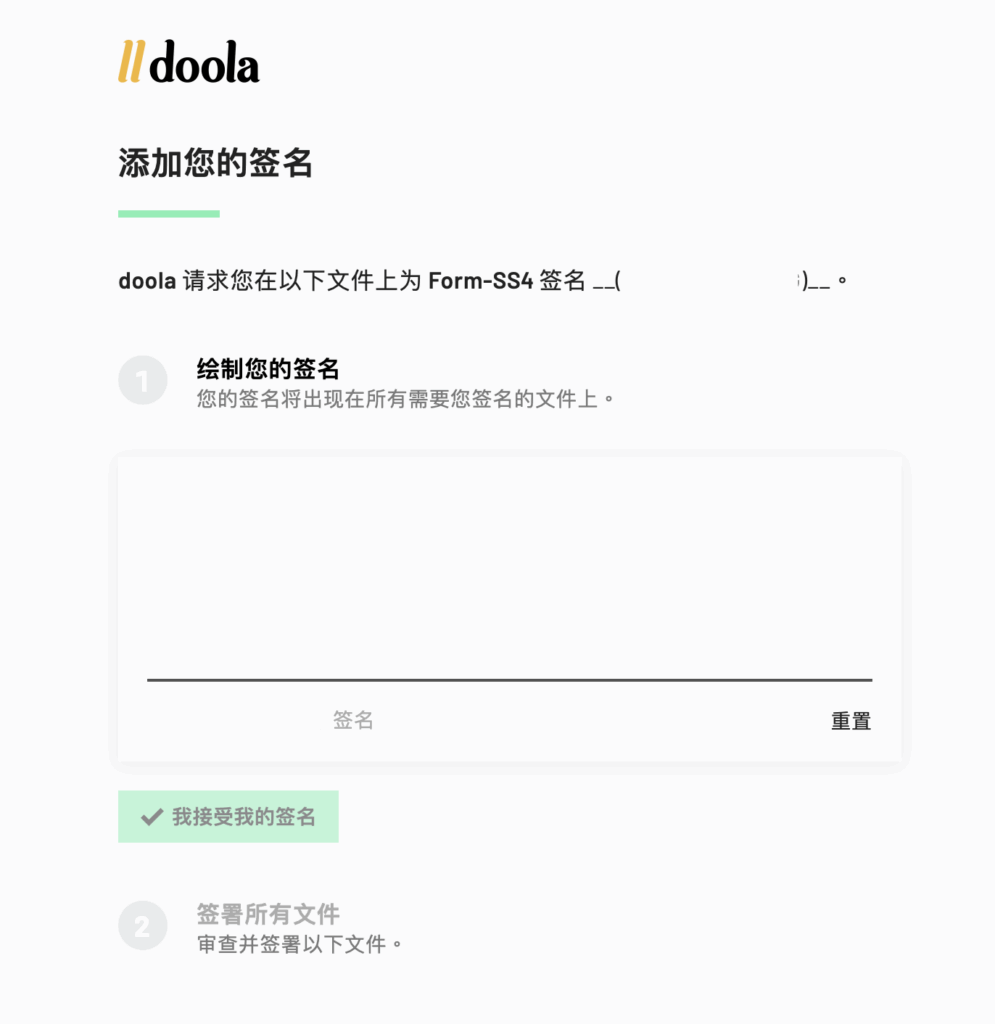The height and width of the screenshot is (1024, 995).
Task: Click the black doola wordmark text
Action: [205, 62]
